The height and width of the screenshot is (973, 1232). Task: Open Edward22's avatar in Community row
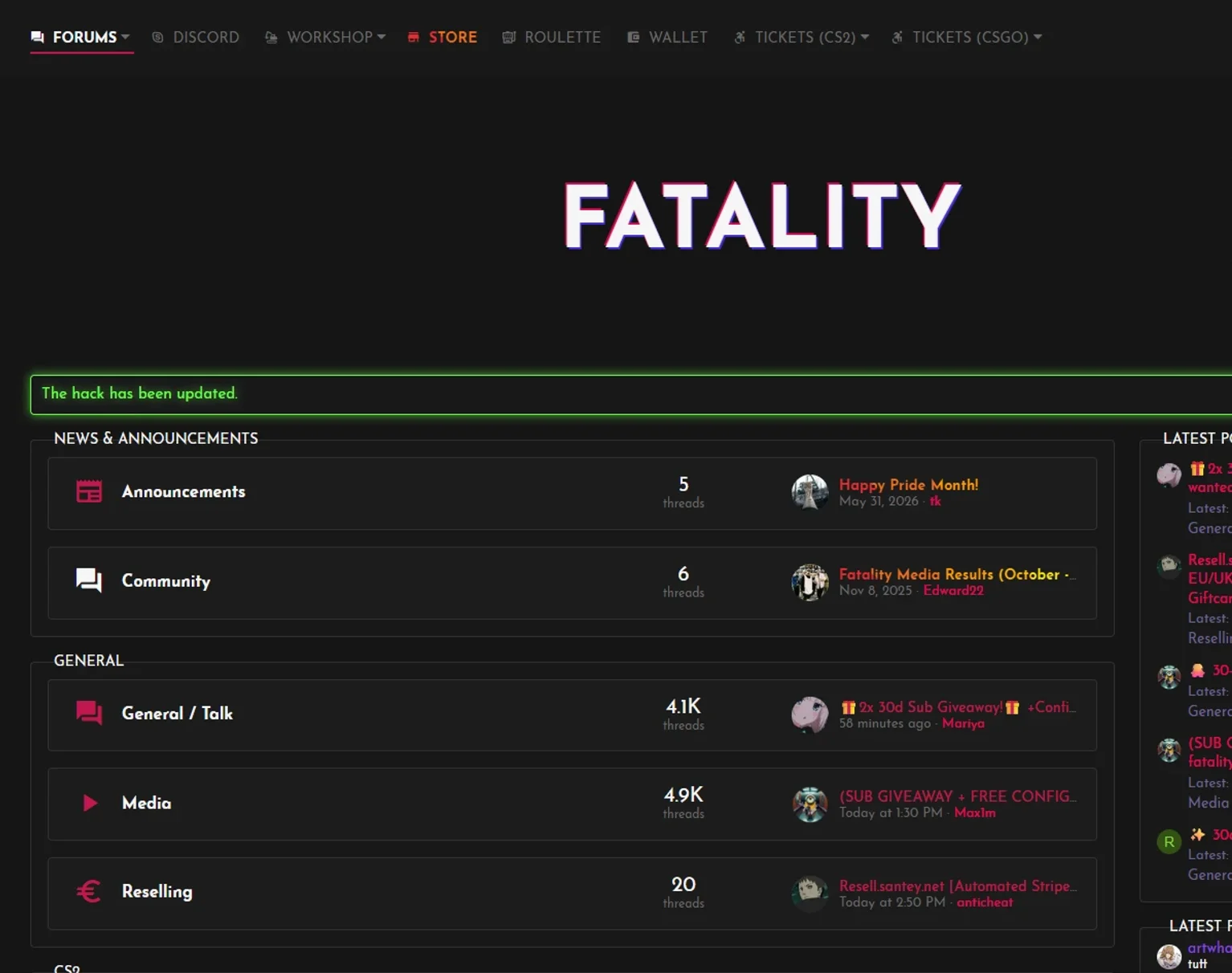810,582
